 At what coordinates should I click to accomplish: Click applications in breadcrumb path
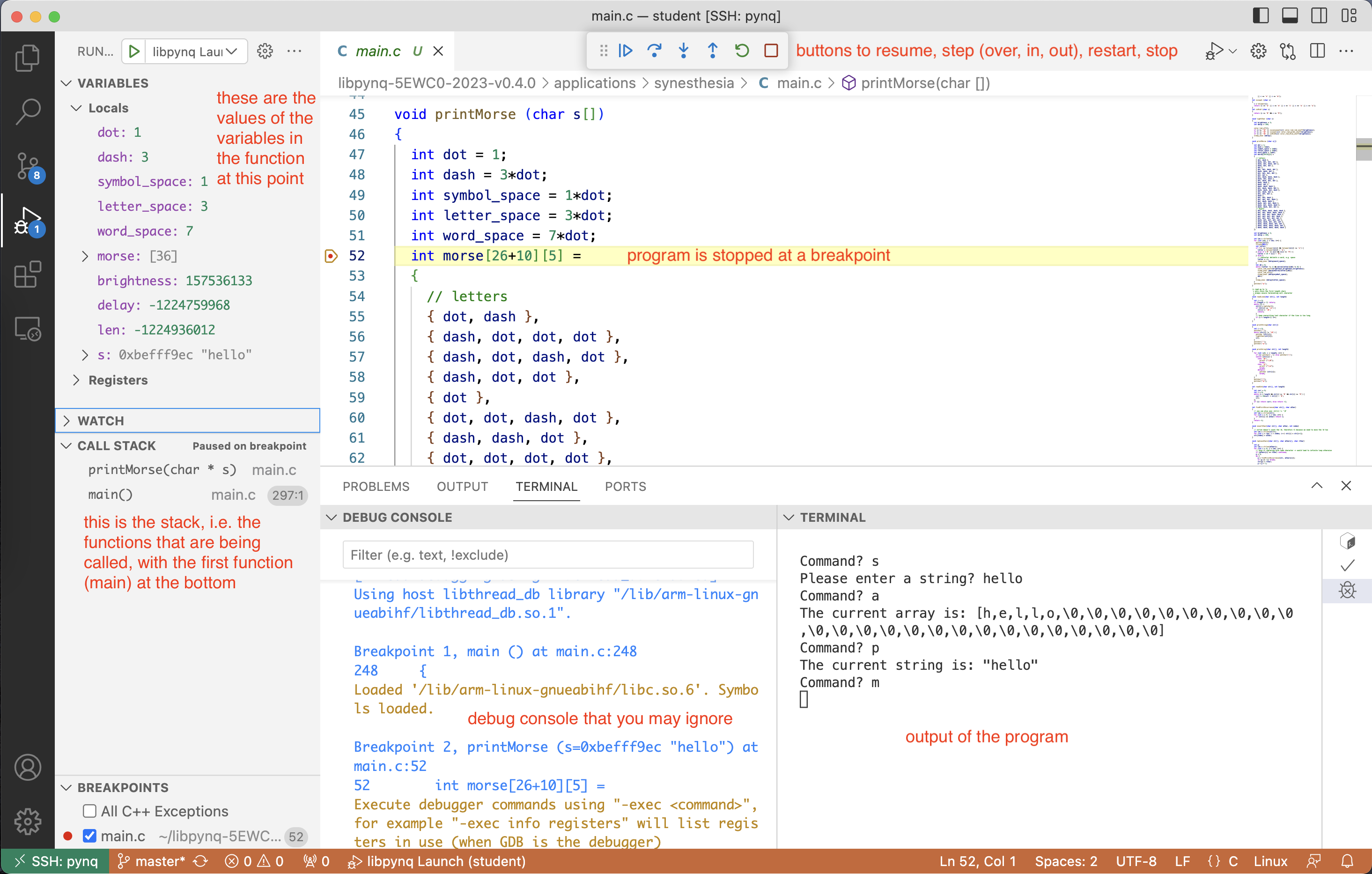pyautogui.click(x=594, y=83)
